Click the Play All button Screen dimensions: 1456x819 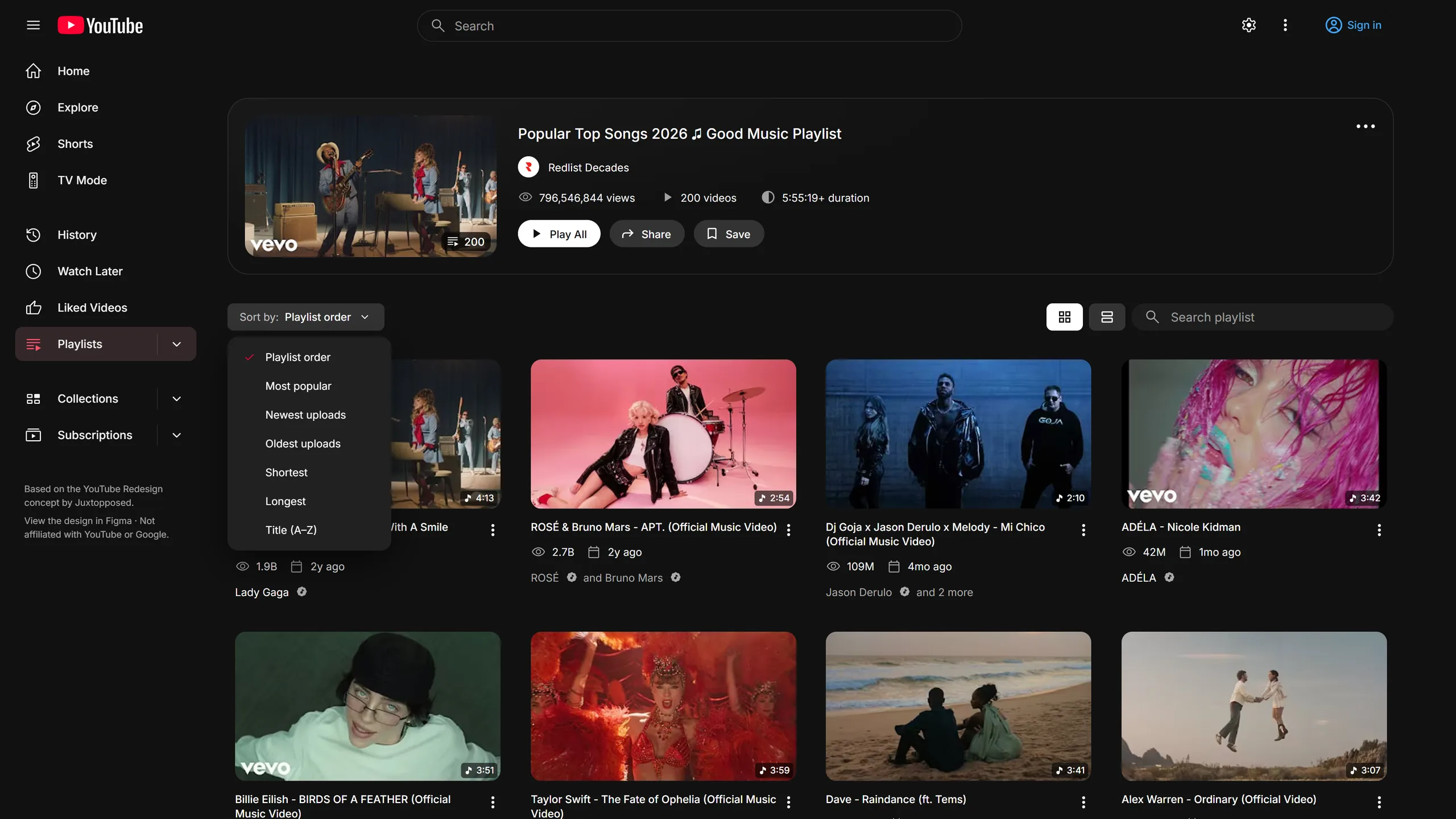point(559,234)
